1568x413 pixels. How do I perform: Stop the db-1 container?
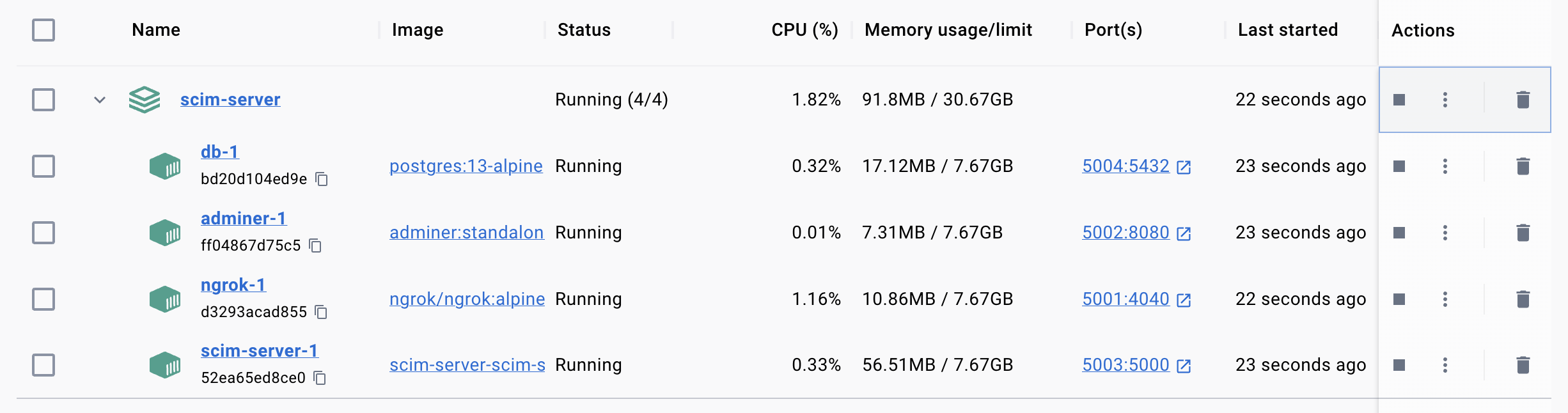point(1400,166)
